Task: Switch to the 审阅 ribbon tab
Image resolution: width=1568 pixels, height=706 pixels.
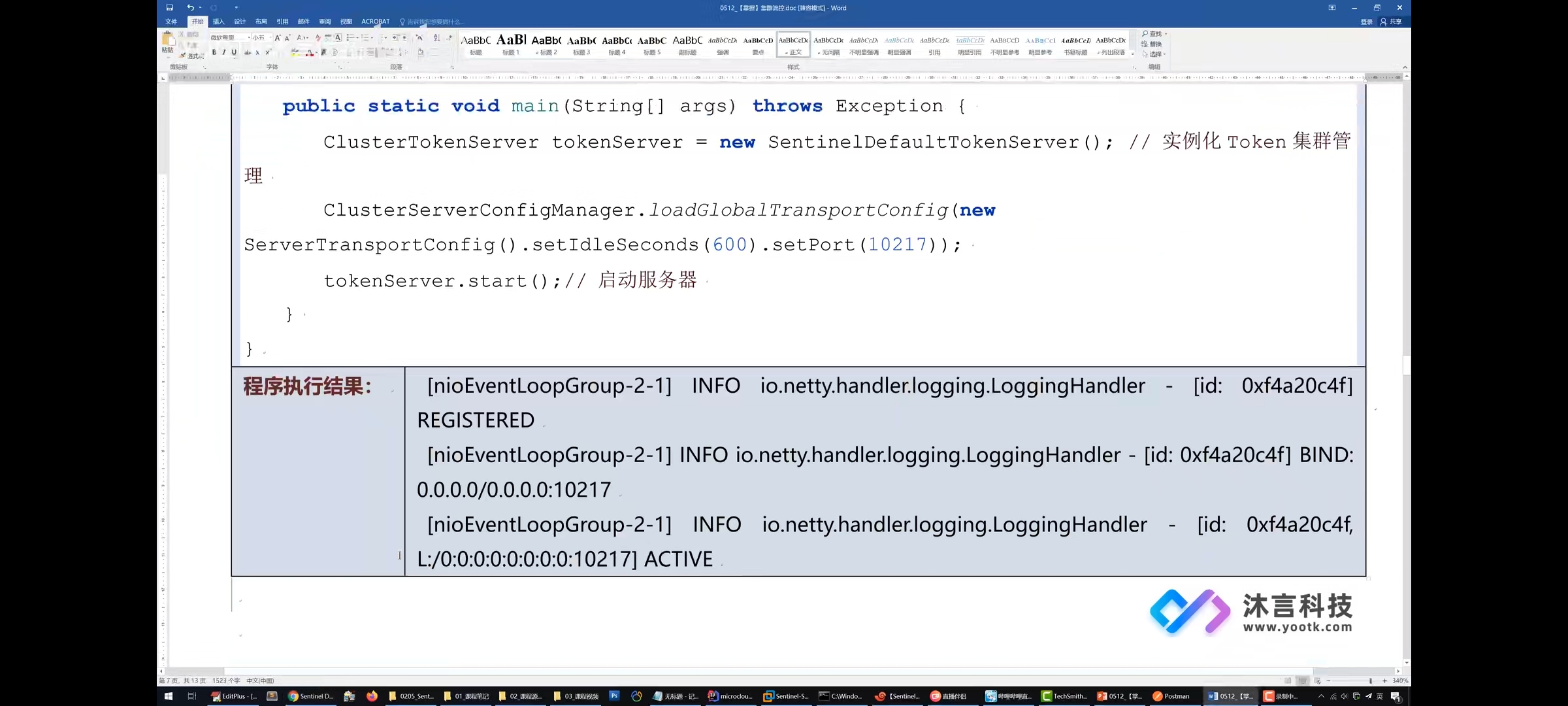Action: [325, 22]
